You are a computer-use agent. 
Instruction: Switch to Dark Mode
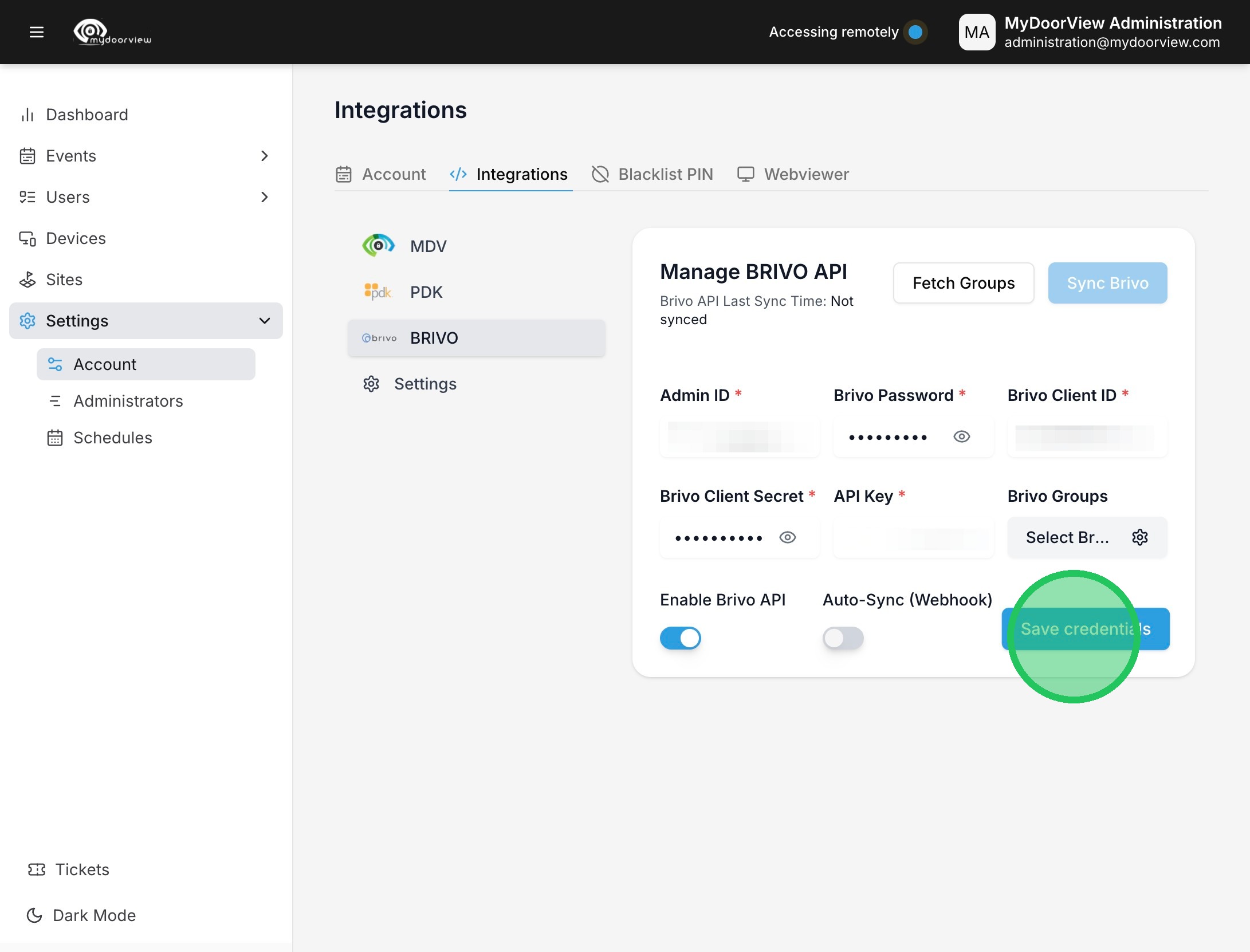coord(93,915)
